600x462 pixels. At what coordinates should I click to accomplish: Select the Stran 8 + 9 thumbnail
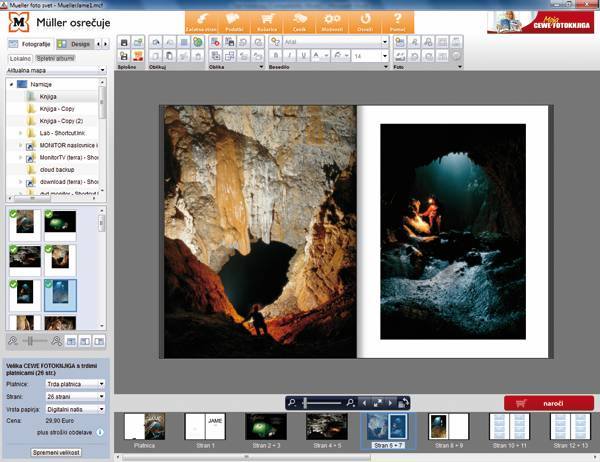pos(448,426)
